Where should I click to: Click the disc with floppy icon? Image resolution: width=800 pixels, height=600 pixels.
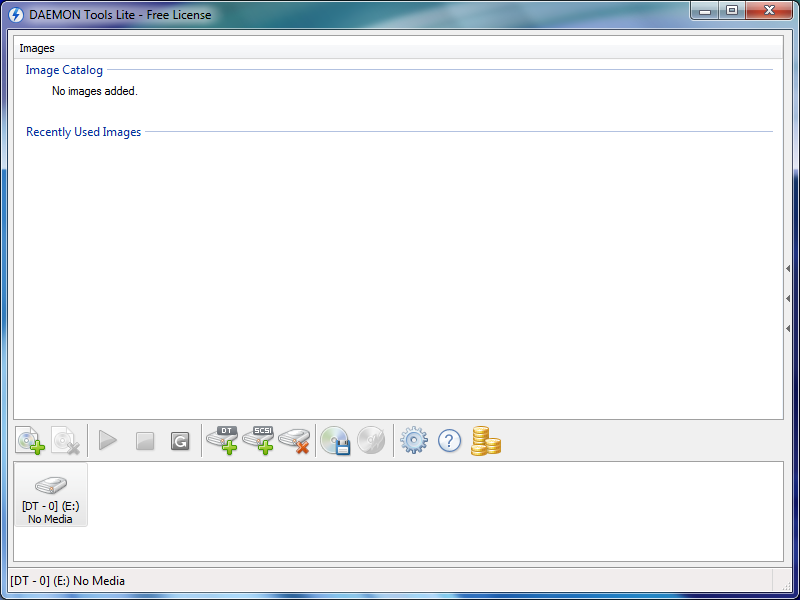click(335, 440)
